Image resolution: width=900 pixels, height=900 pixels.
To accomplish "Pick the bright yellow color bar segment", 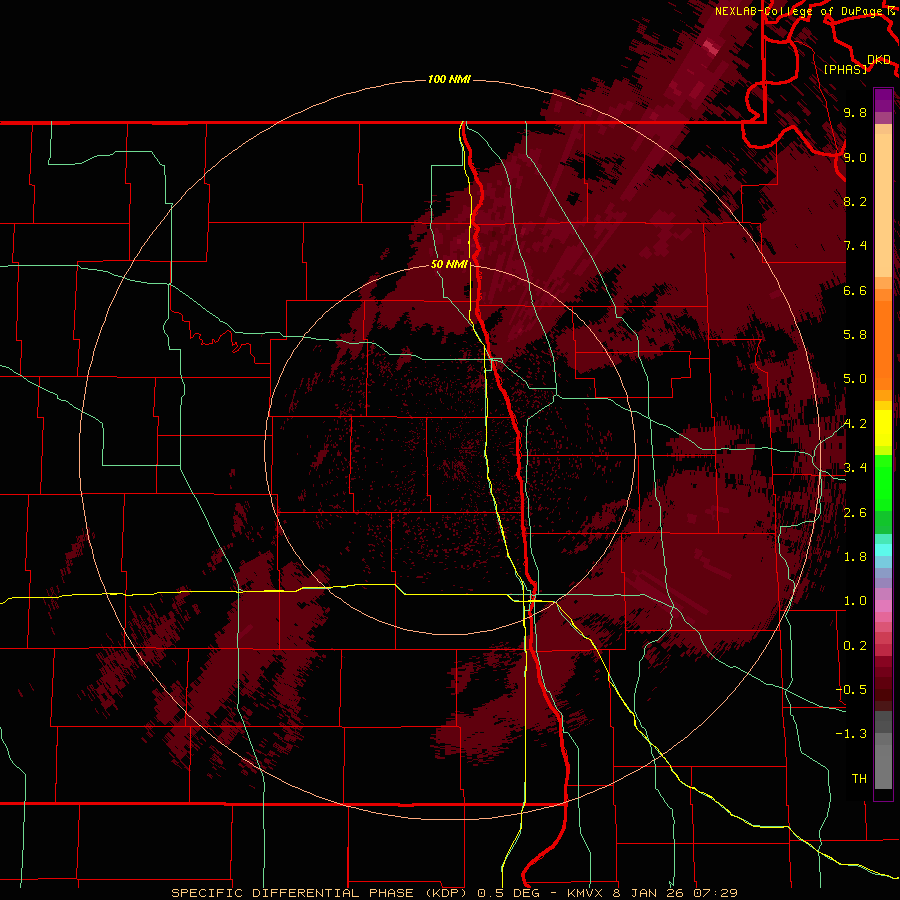I will tap(883, 428).
